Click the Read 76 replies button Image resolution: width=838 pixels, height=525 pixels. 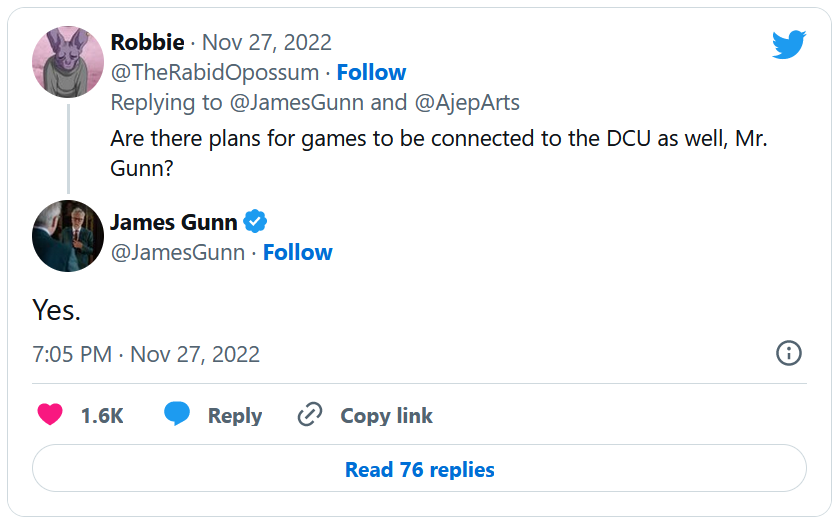point(419,469)
